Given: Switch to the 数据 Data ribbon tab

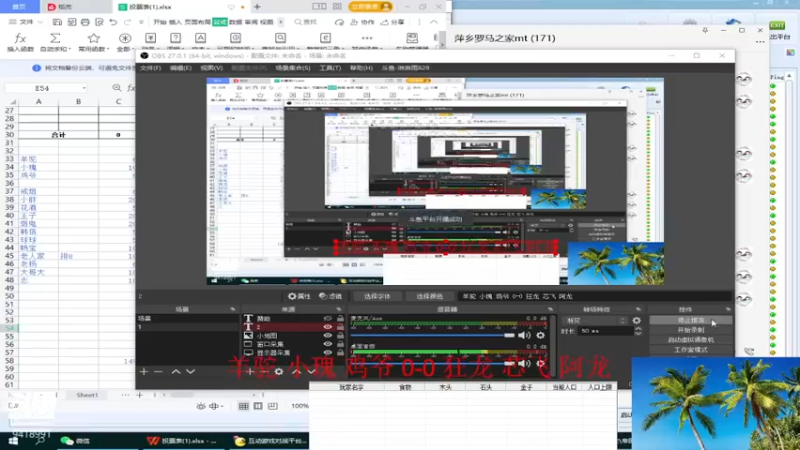Looking at the screenshot, I should coord(235,22).
